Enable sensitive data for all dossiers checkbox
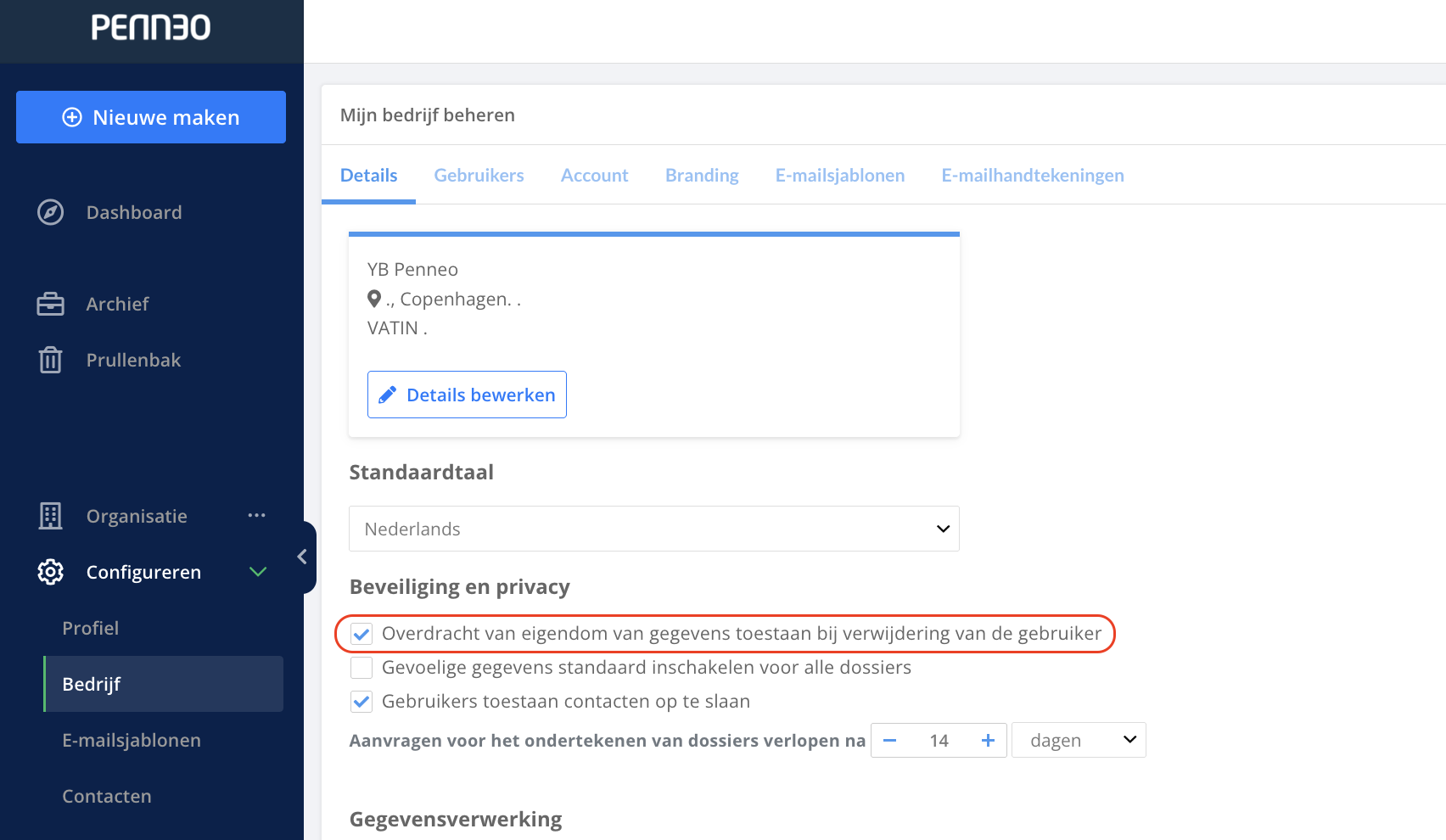The width and height of the screenshot is (1446, 840). pyautogui.click(x=361, y=668)
